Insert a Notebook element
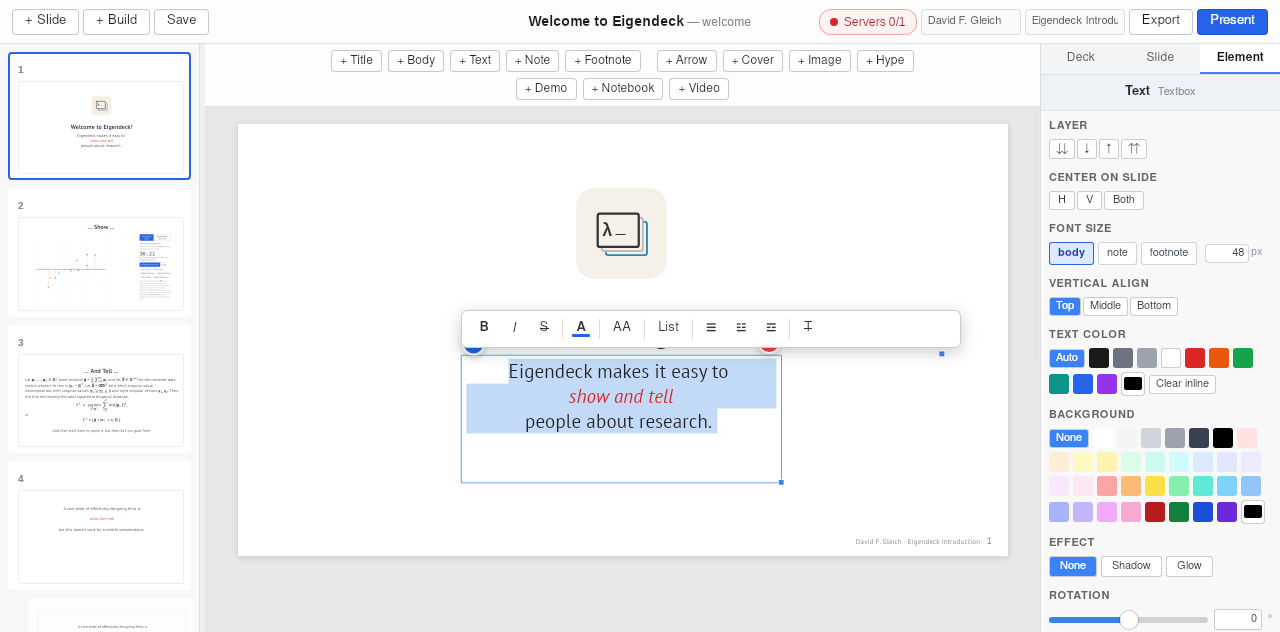The width and height of the screenshot is (1280, 632). pos(623,89)
